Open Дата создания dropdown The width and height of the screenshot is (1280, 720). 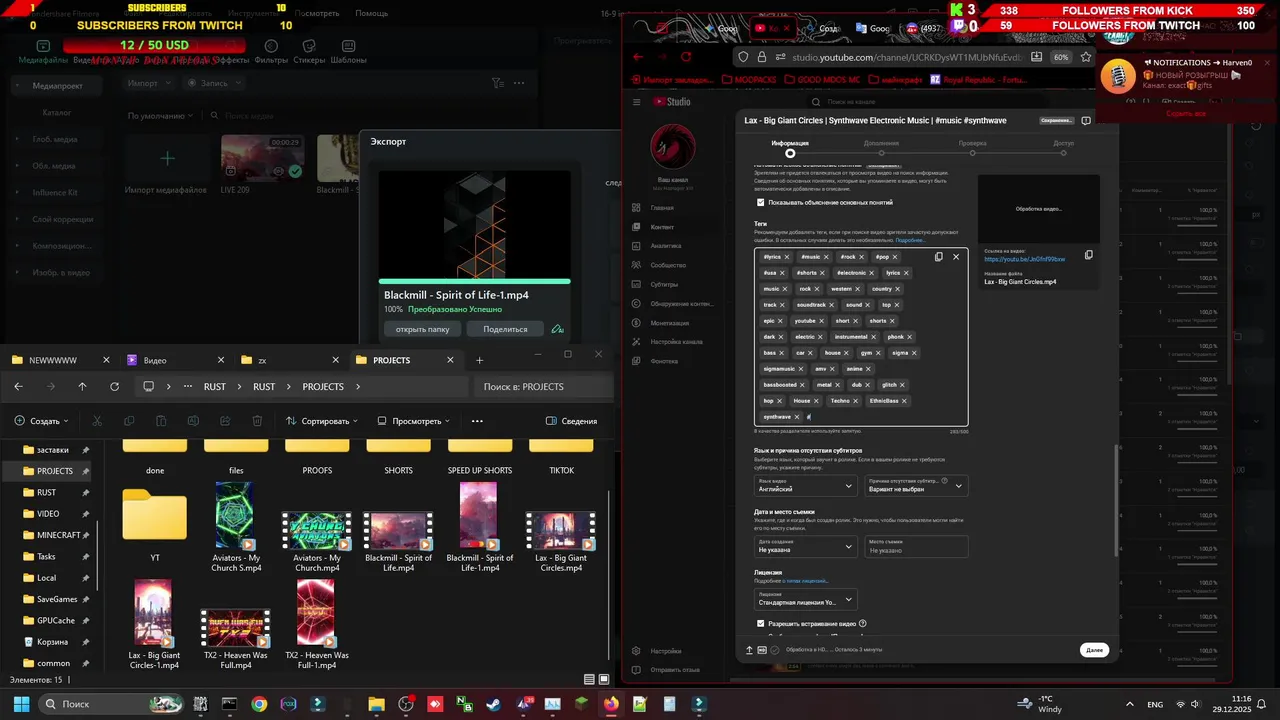[806, 546]
